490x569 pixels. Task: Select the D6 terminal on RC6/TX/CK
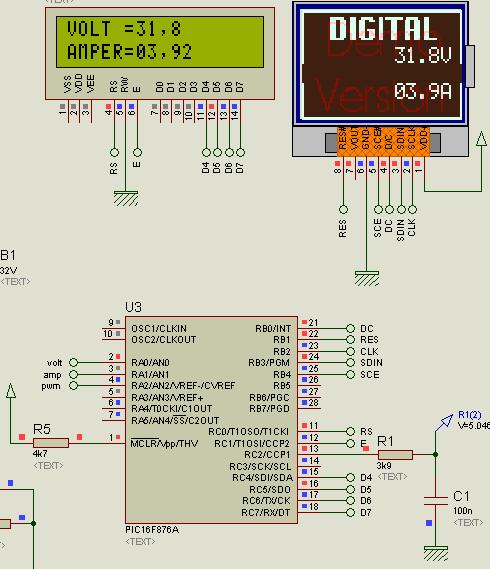(x=350, y=501)
